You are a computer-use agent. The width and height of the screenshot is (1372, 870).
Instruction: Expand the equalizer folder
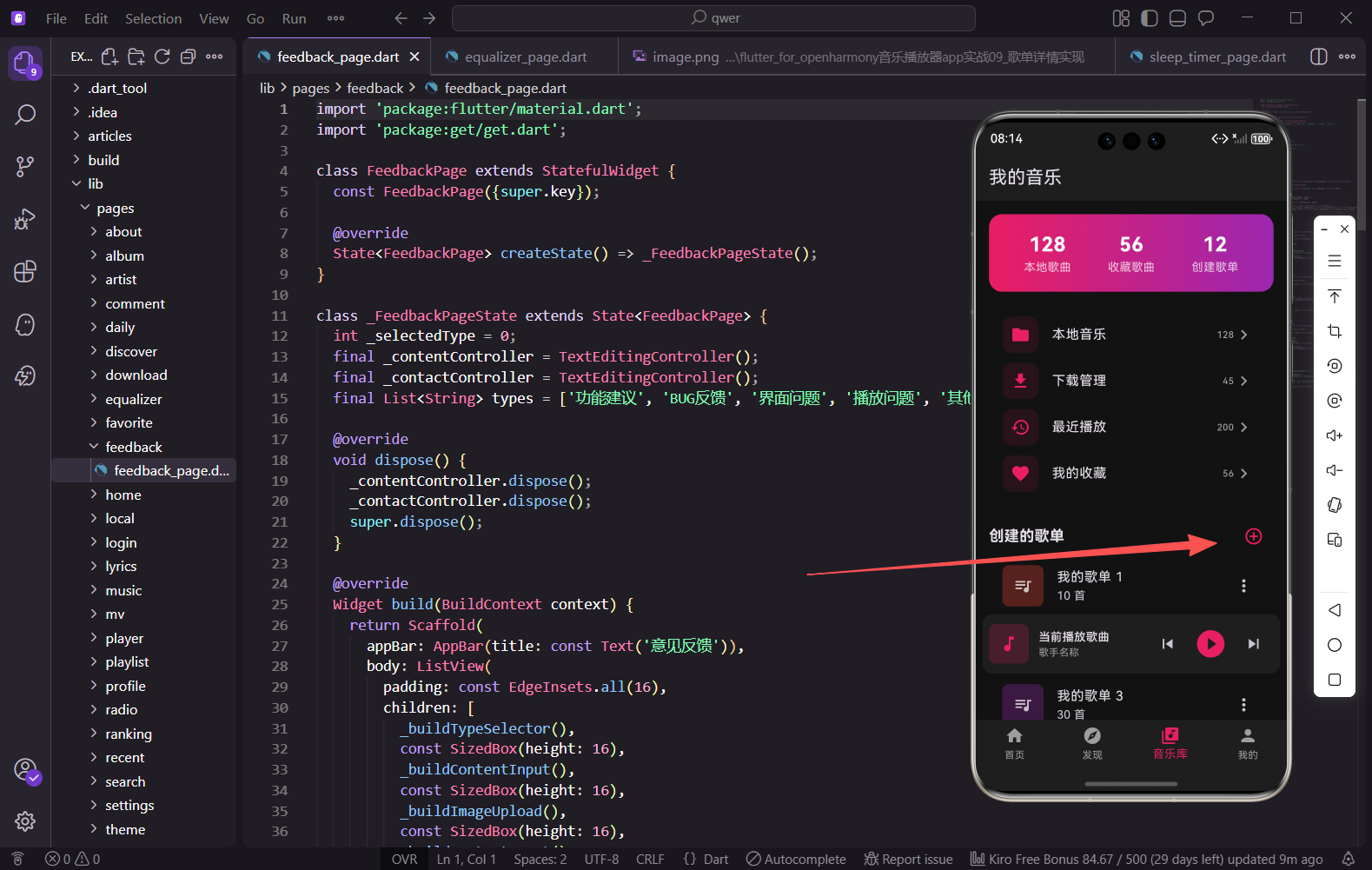click(144, 399)
